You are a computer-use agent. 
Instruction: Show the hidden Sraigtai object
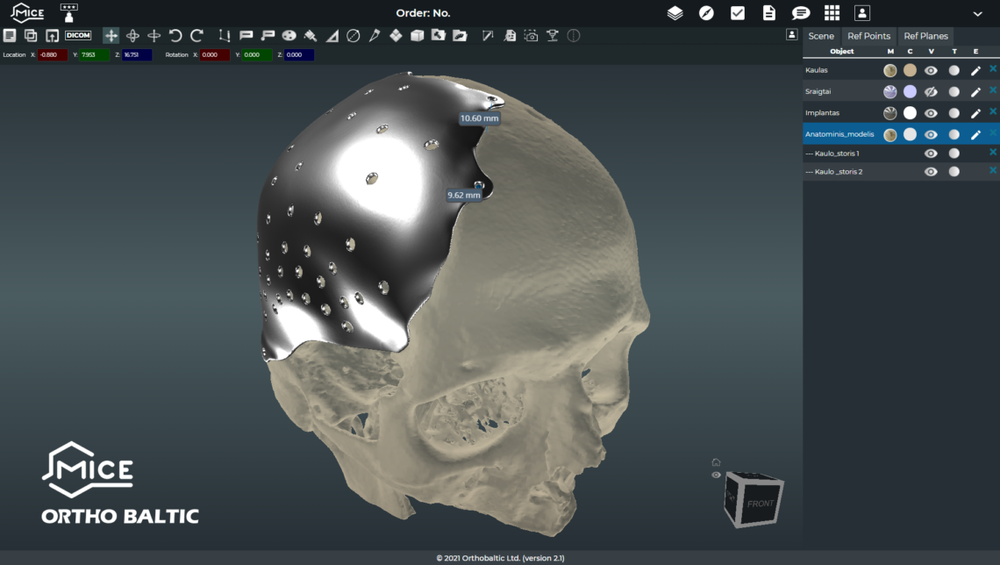931,92
